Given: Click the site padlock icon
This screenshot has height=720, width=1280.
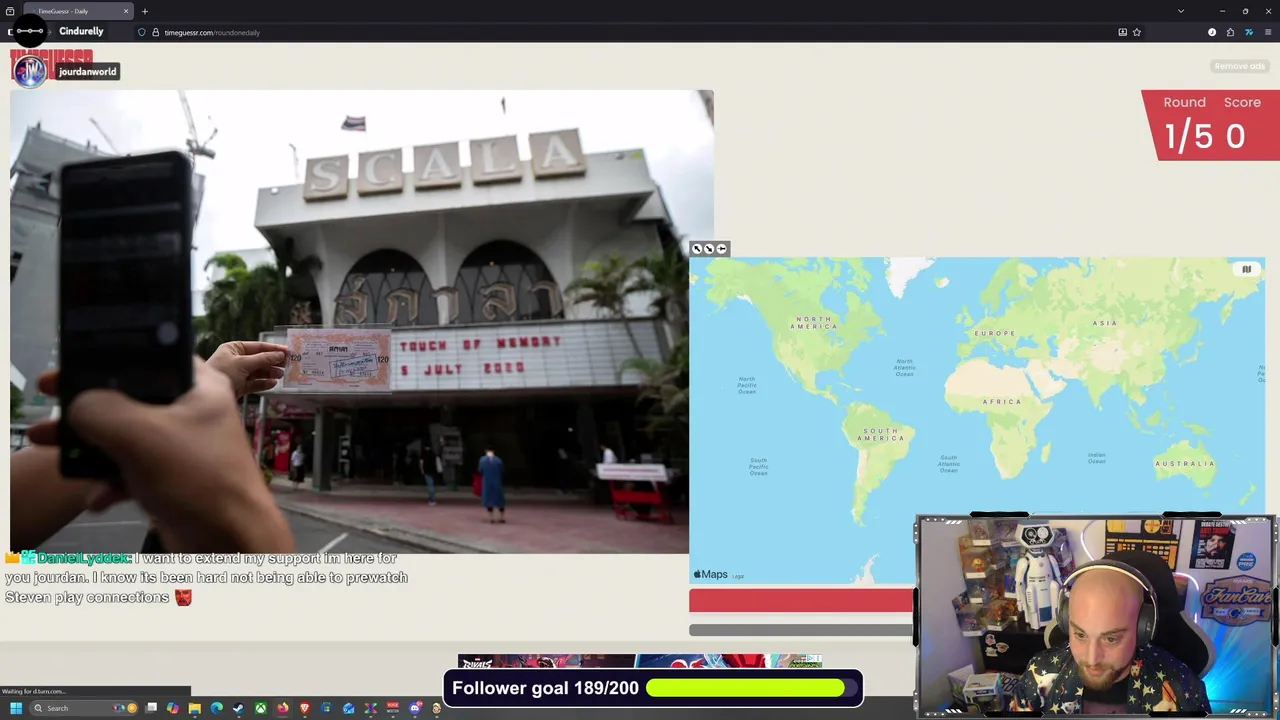Looking at the screenshot, I should point(155,32).
